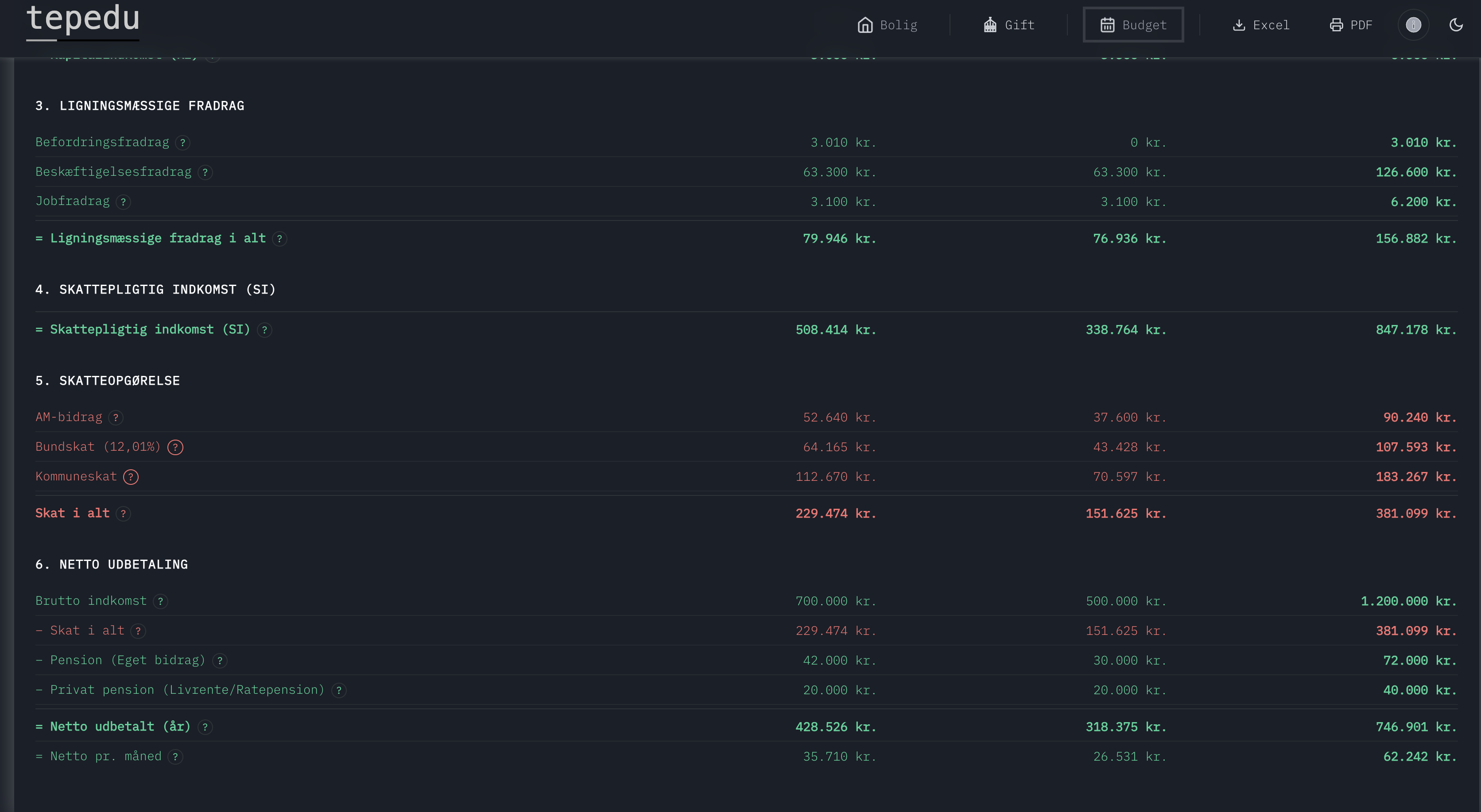Viewport: 1481px width, 812px height.
Task: Click the Befordringsfradrag label
Action: 102,142
